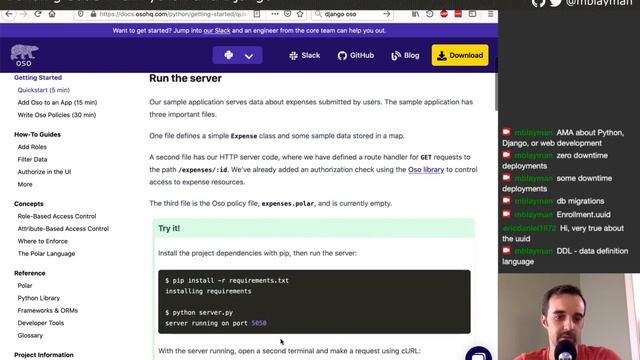Screen dimensions: 640x360
Task: Open the 'our Slack' banner link
Action: pos(217,31)
